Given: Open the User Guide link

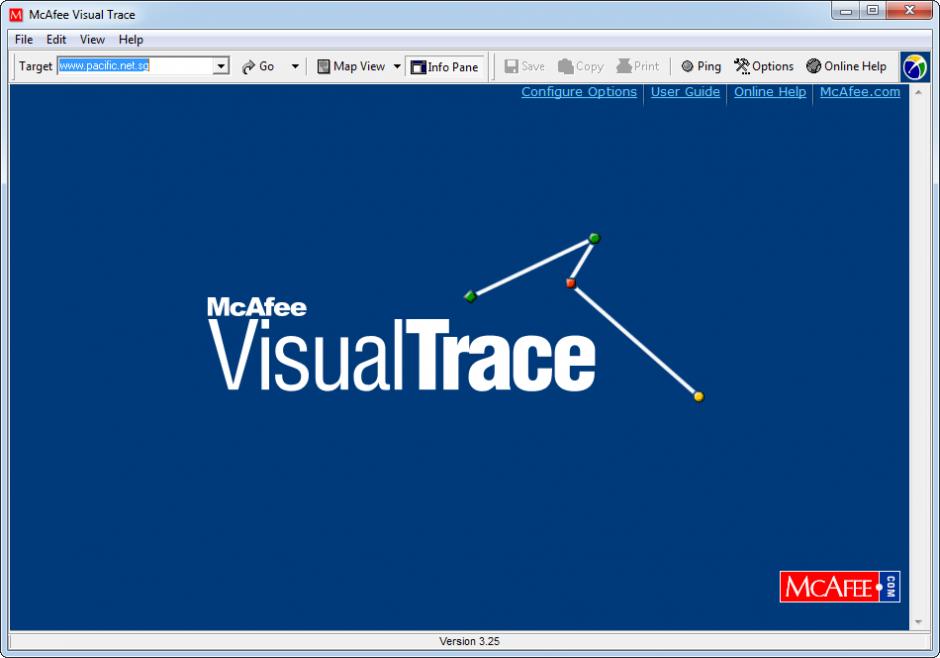Looking at the screenshot, I should coord(685,92).
